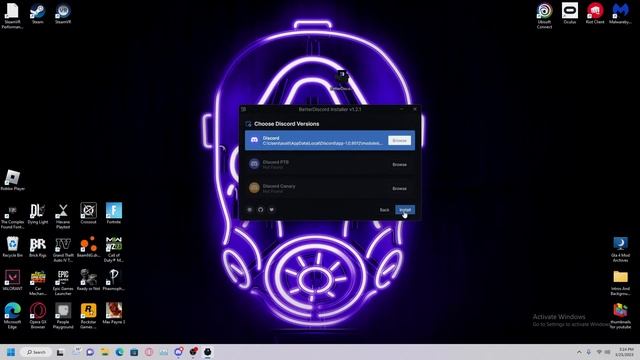
Task: Select the Brick Rigs desktop icon
Action: pyautogui.click(x=38, y=247)
